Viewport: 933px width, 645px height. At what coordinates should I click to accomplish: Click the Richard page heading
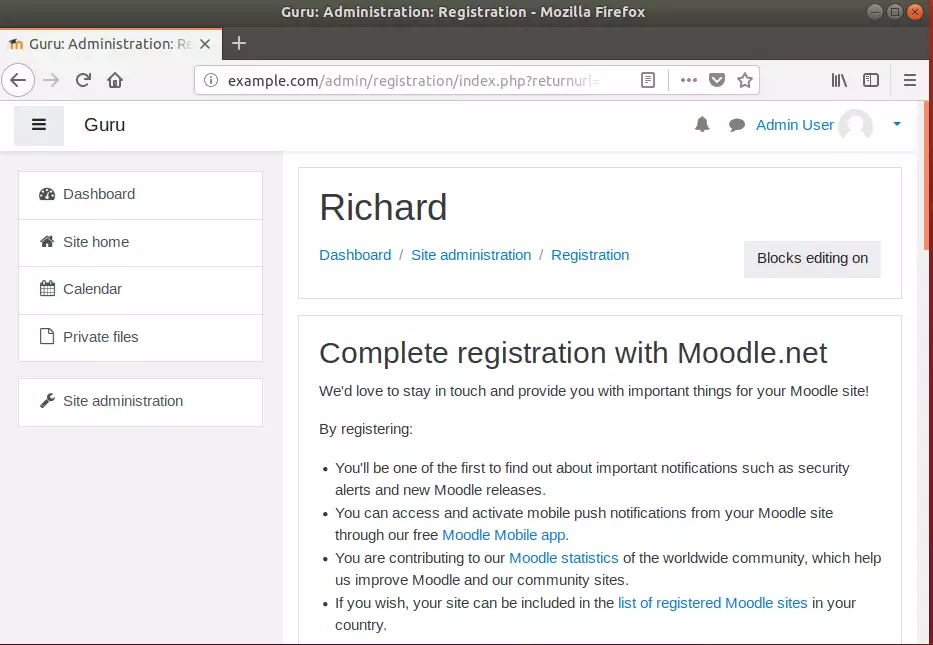[383, 207]
